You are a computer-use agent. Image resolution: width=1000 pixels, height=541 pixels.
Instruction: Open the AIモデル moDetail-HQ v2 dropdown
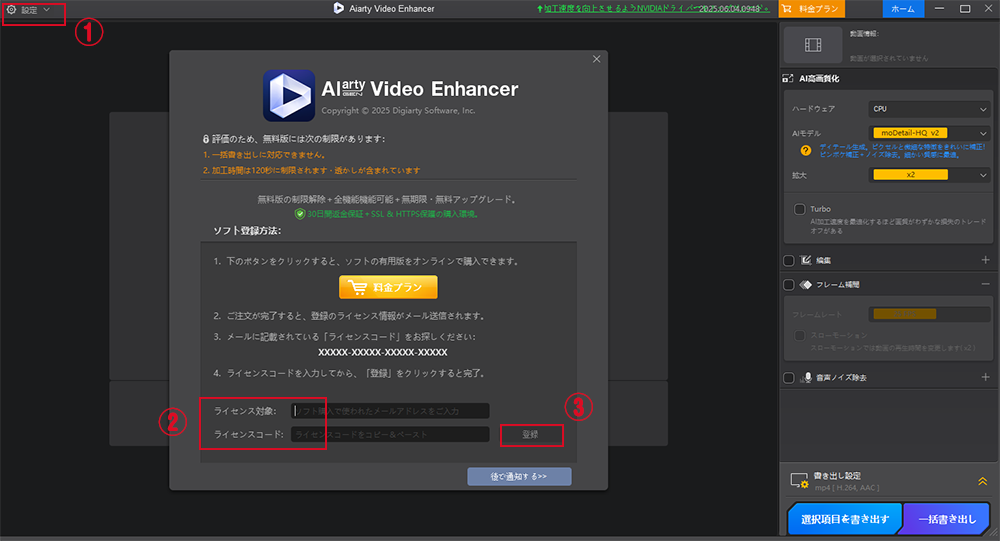coord(929,133)
